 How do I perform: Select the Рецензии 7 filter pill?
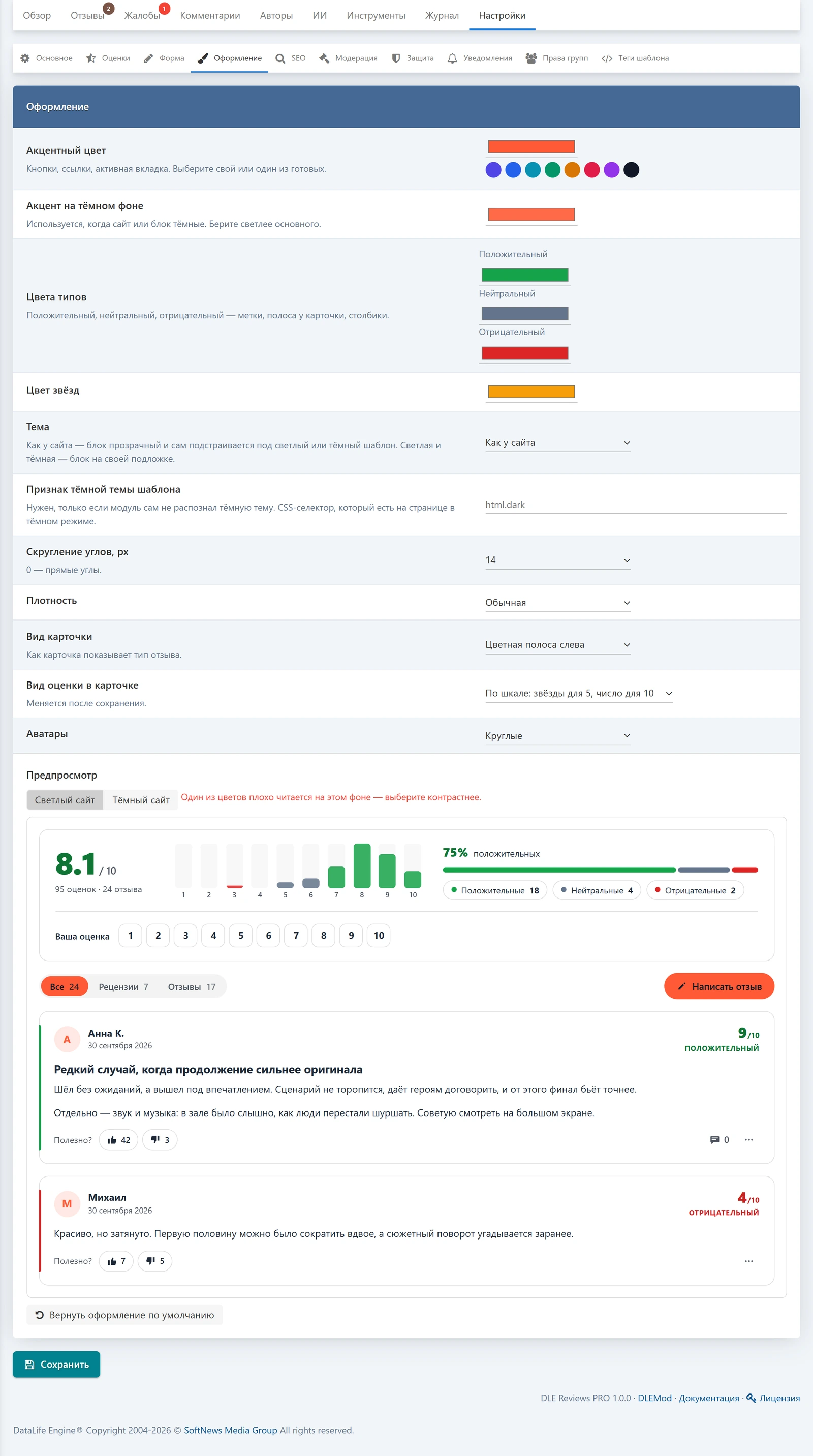click(123, 986)
